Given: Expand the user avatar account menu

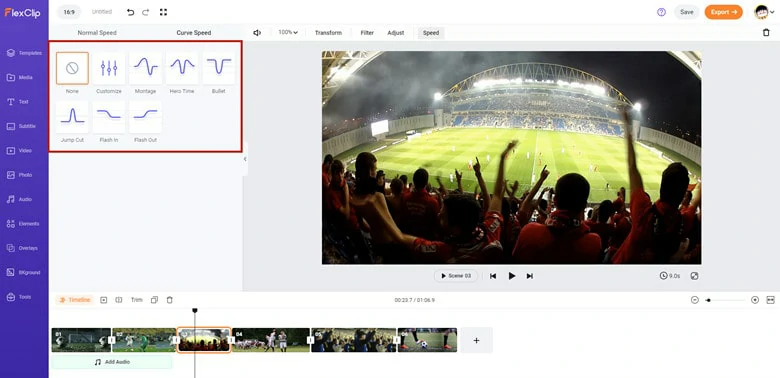Looking at the screenshot, I should tap(765, 12).
